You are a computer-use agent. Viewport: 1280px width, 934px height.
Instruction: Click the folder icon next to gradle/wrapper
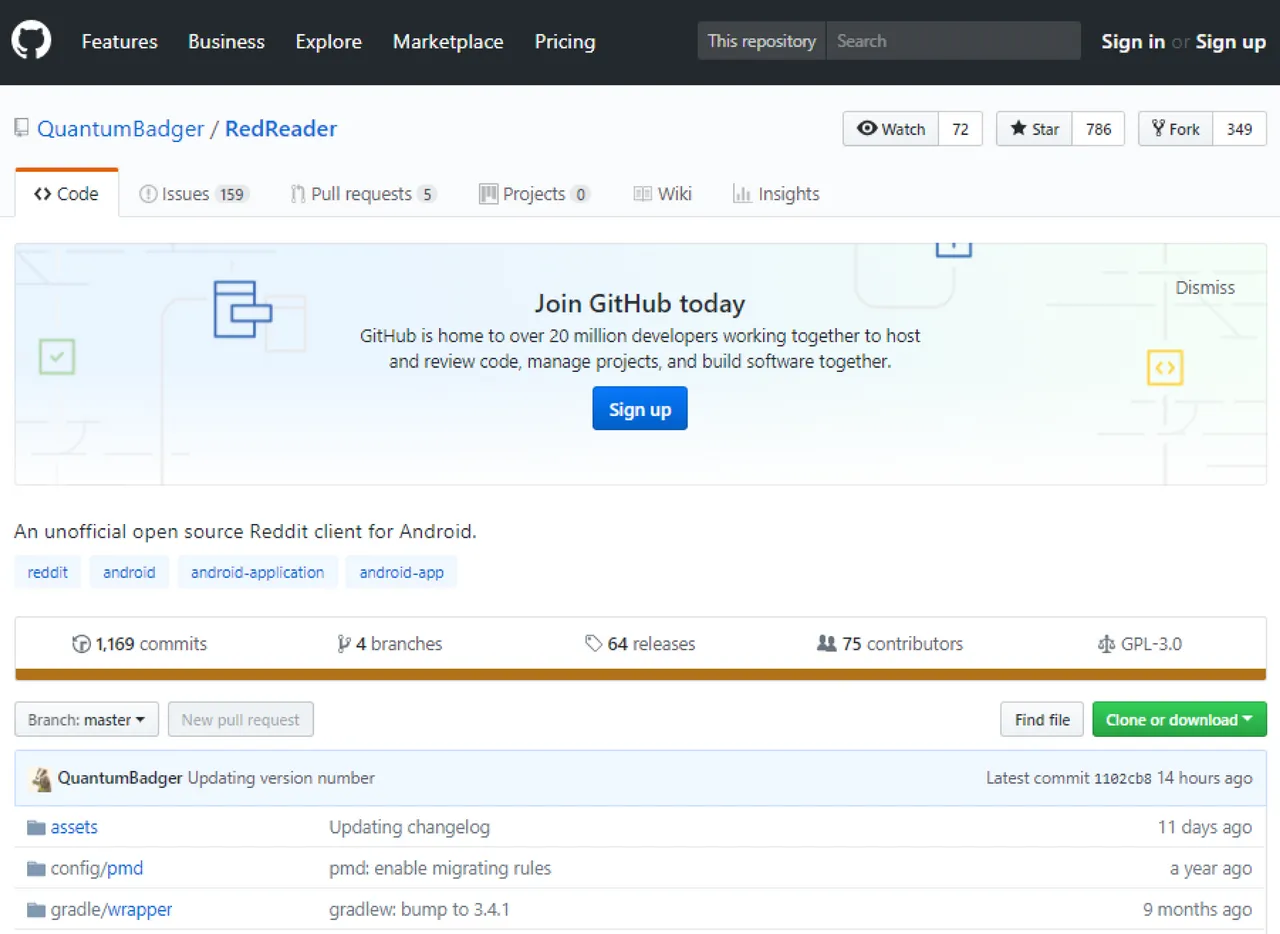pos(37,910)
